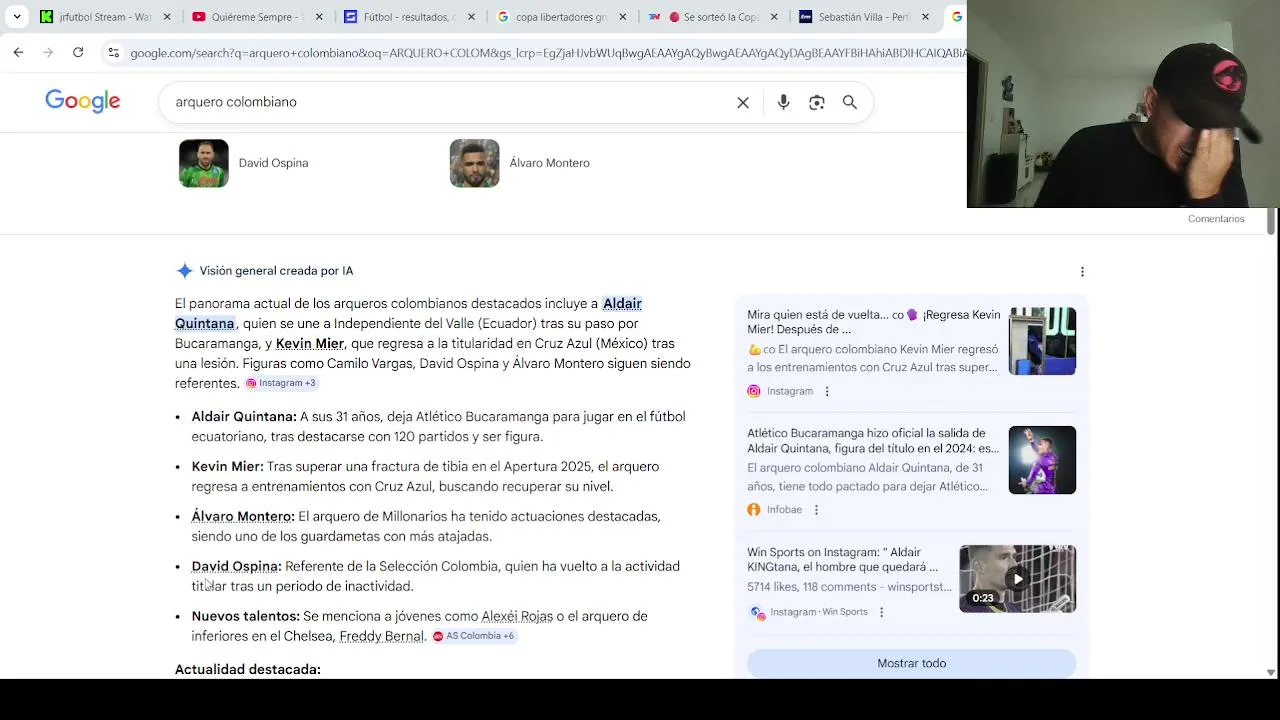Image resolution: width=1280 pixels, height=720 pixels.
Task: Go back with the browser back arrow
Action: pyautogui.click(x=18, y=52)
